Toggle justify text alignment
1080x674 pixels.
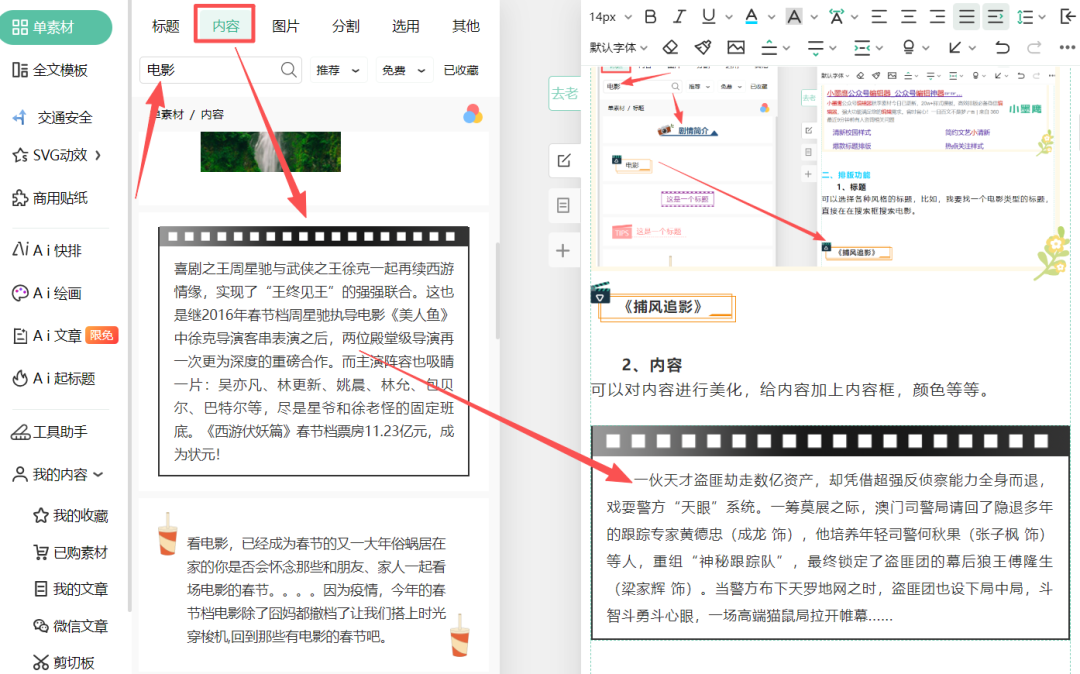[966, 16]
